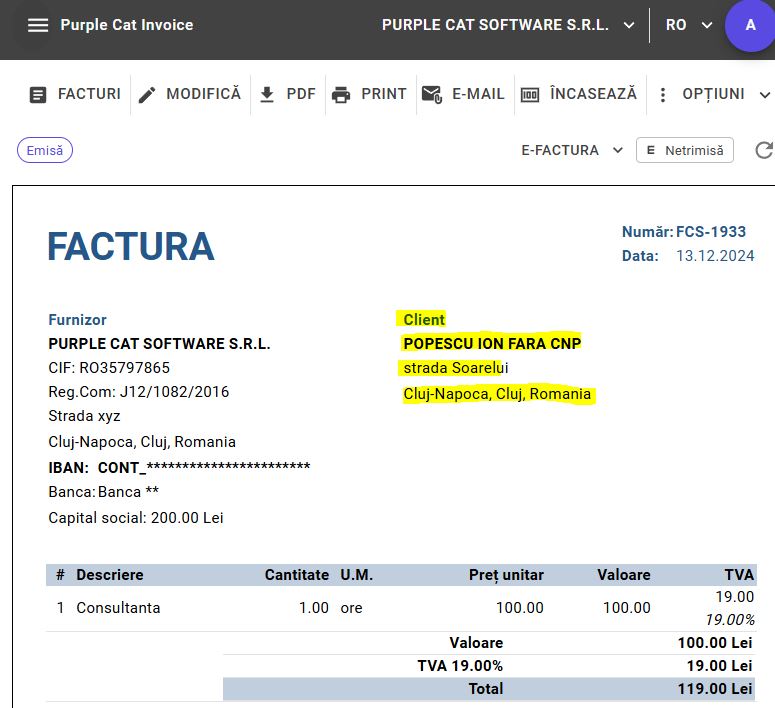The width and height of the screenshot is (775, 708).
Task: Click the Total 119.00 Lei amount
Action: click(714, 689)
